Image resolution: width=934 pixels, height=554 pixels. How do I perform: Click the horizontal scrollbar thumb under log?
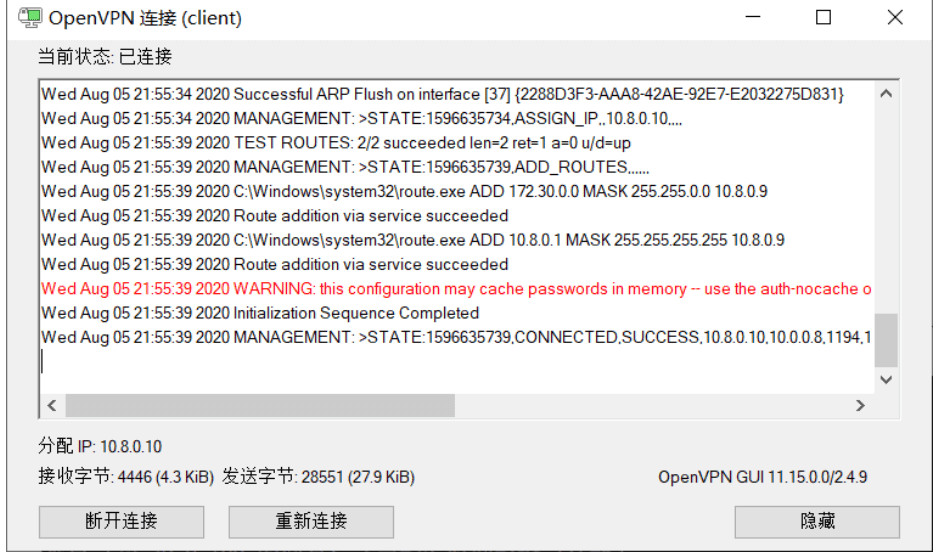260,406
